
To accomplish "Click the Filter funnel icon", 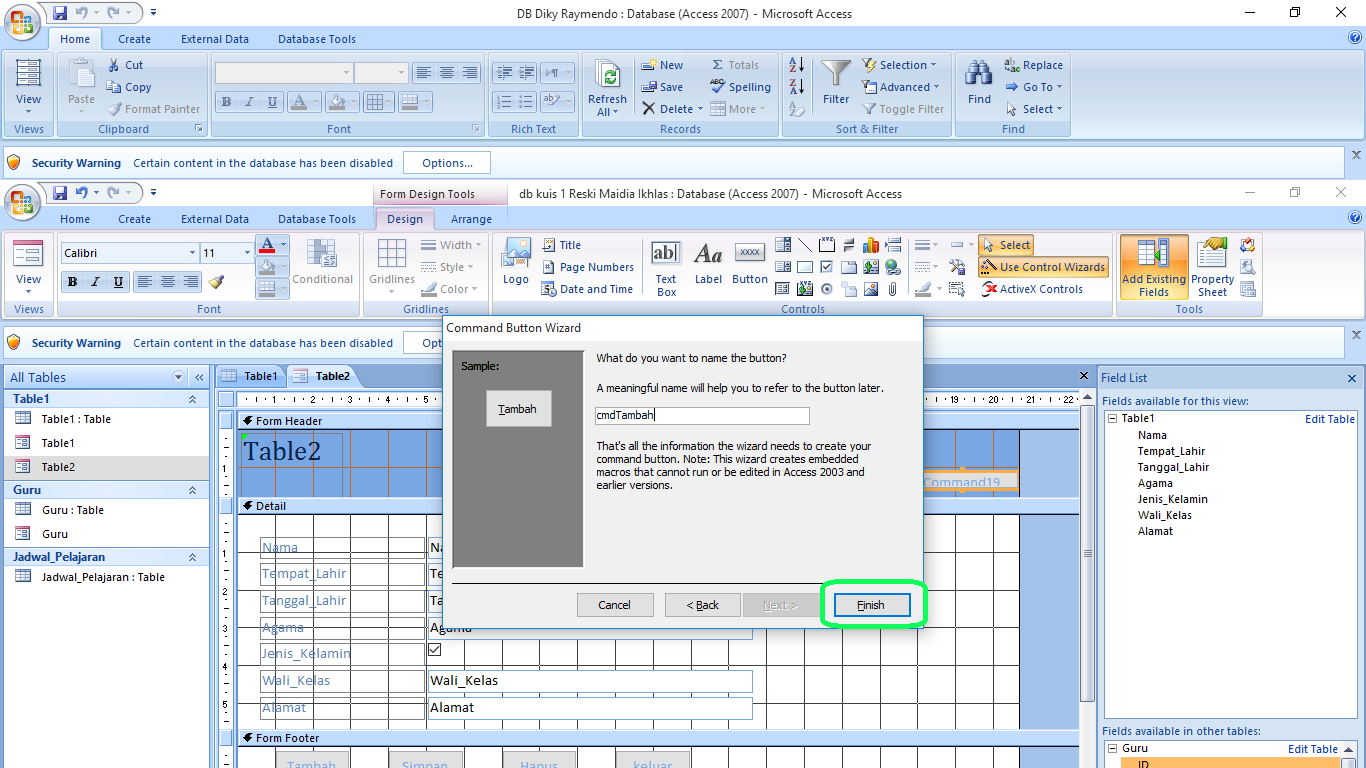I will [836, 81].
